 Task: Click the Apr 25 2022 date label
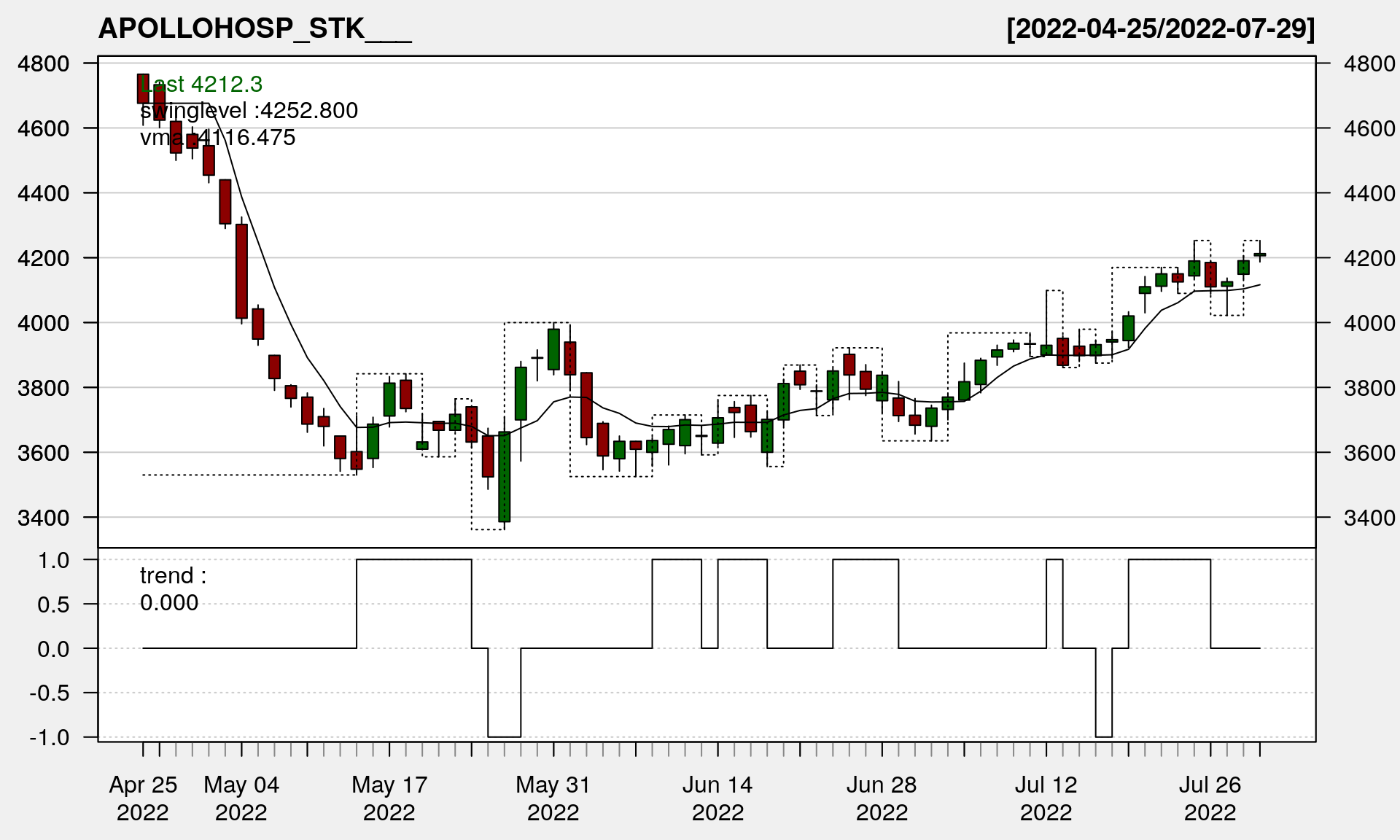click(x=143, y=798)
